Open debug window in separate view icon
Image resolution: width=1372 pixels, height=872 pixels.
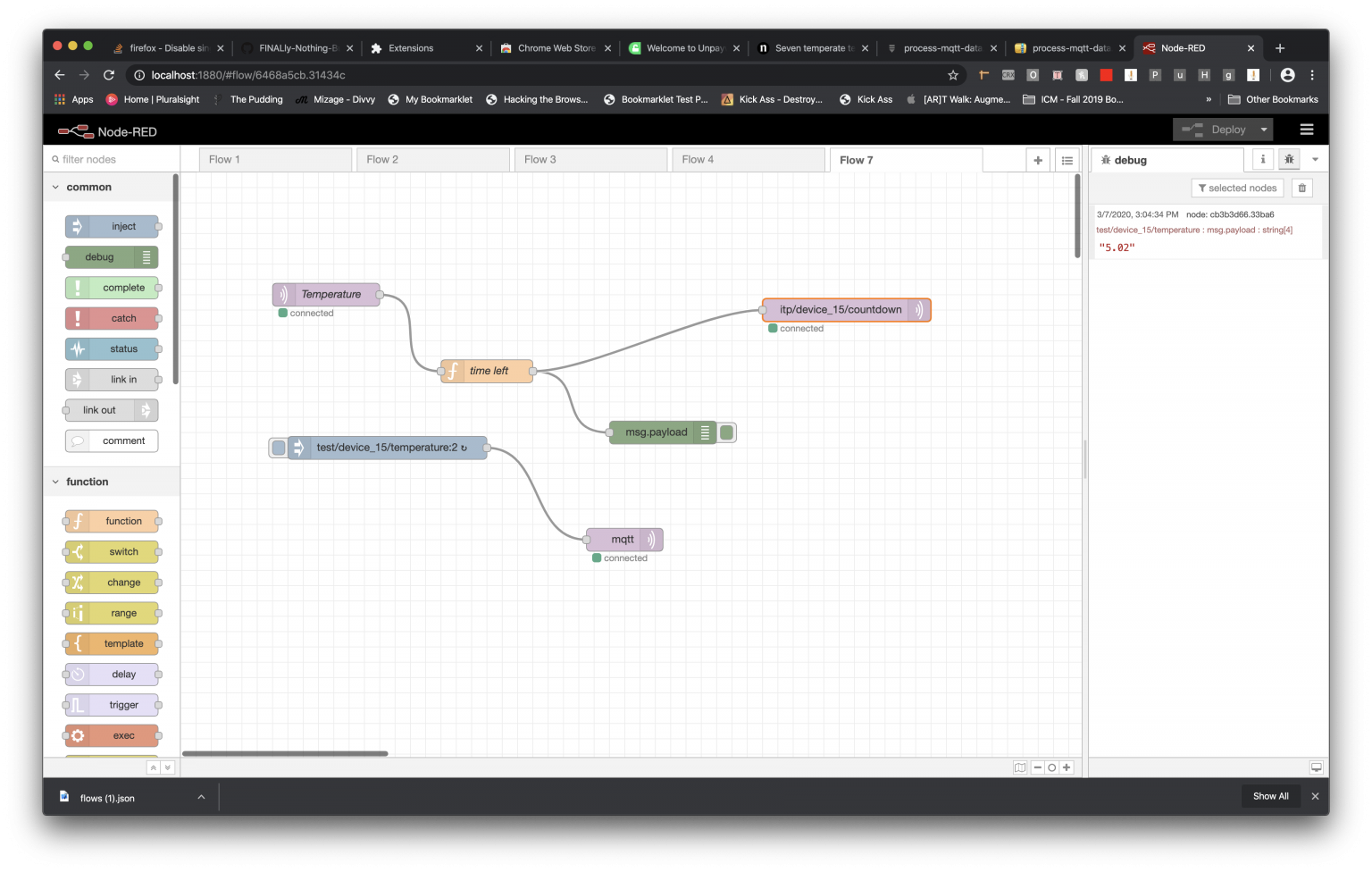point(1316,767)
